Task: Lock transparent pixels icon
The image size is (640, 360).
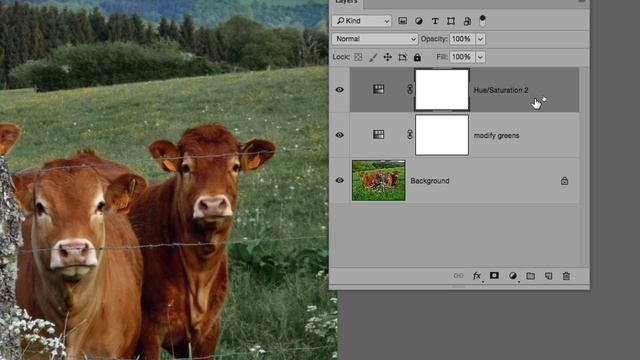Action: [x=358, y=57]
